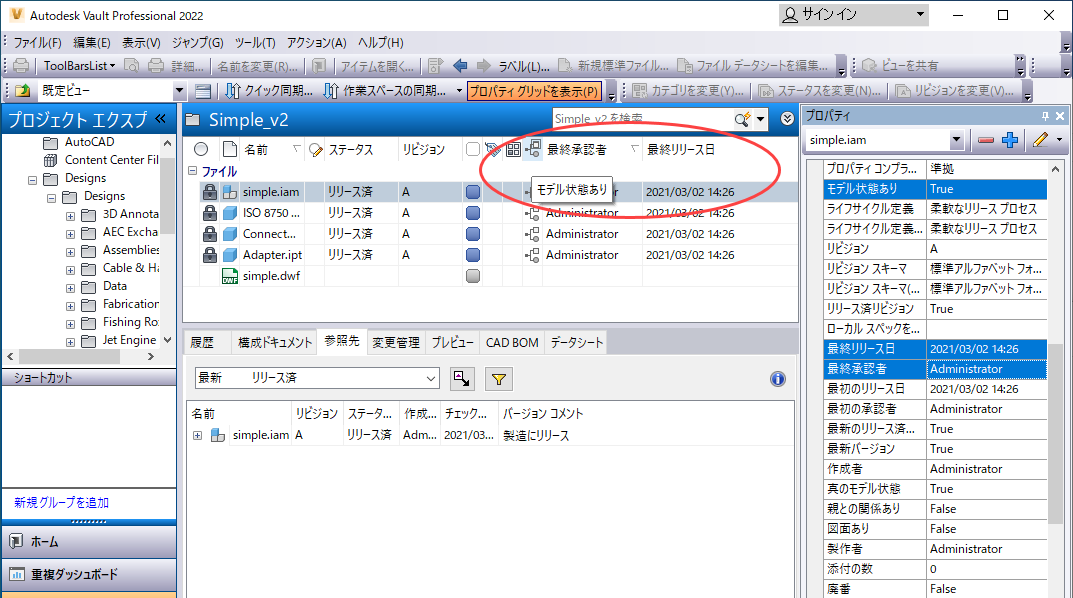Click the select-in-view icon beside revision combo

(462, 379)
